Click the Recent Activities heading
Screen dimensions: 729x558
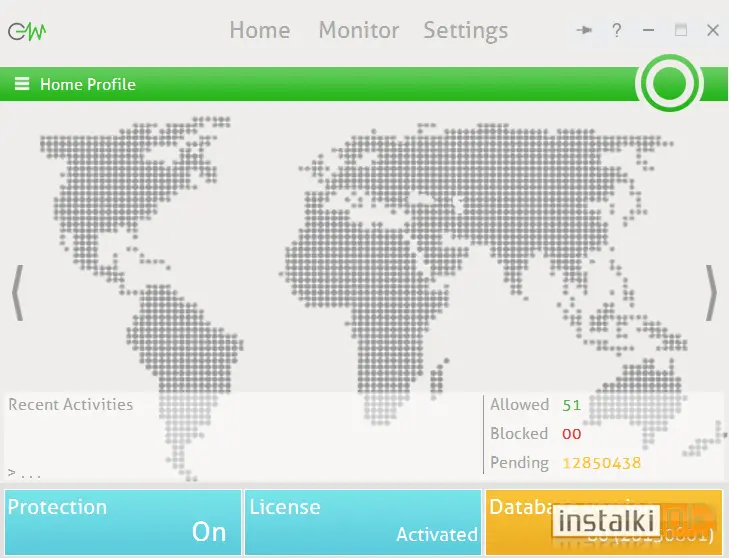tap(71, 404)
